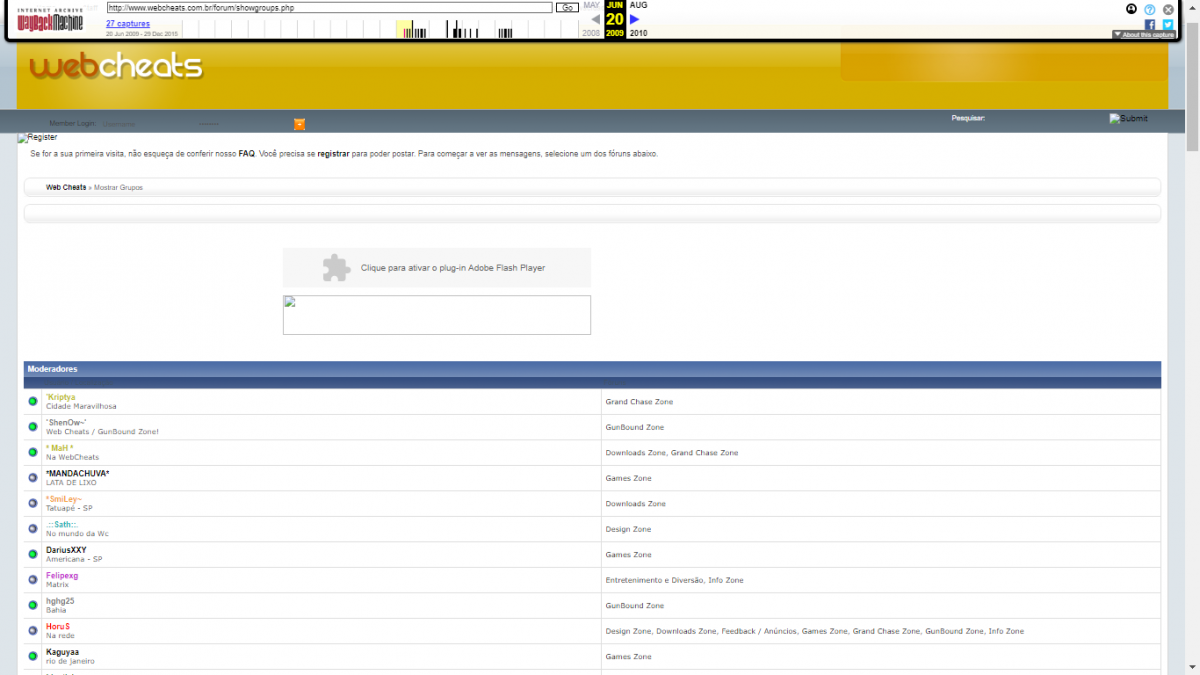The image size is (1200, 675).
Task: Share capture on Twitter
Action: tap(1168, 25)
